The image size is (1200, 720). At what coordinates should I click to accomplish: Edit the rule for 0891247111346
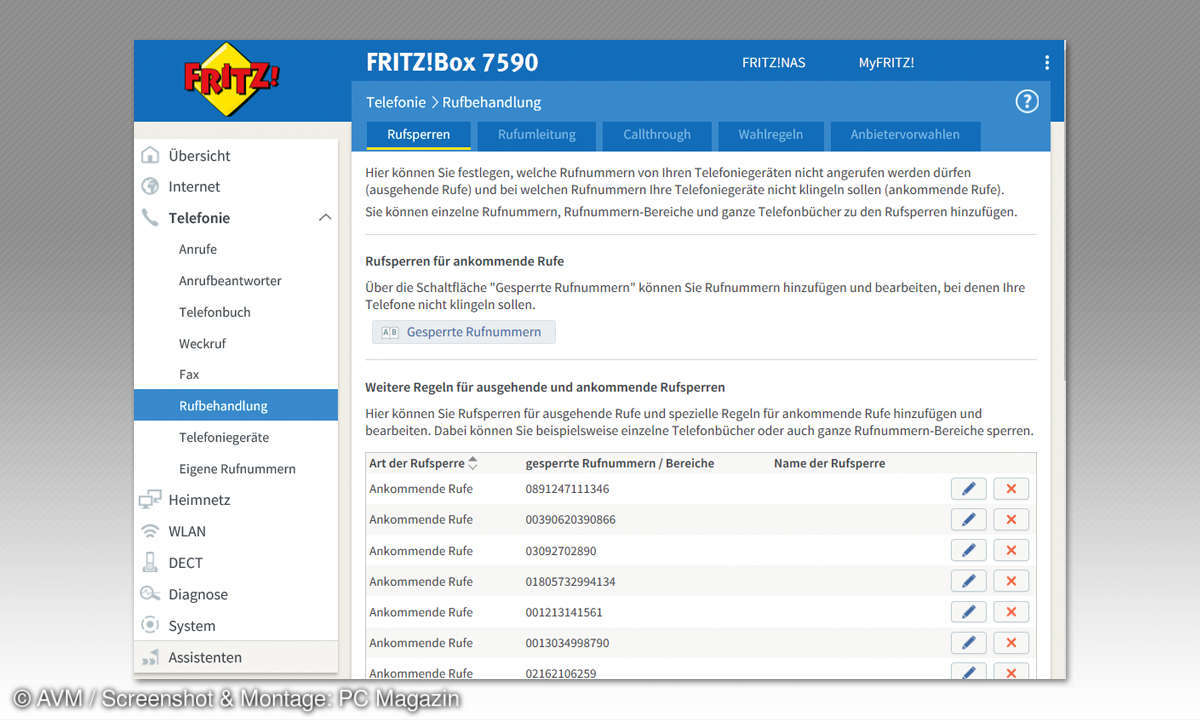click(x=968, y=489)
